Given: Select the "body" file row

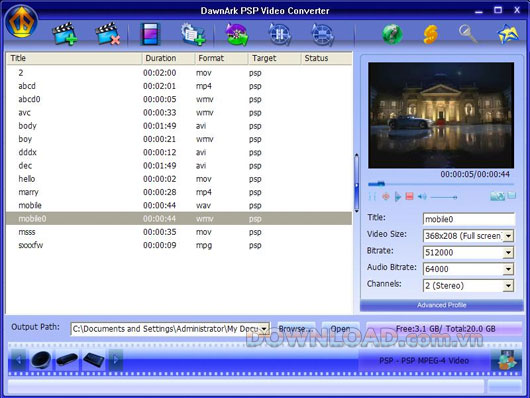Looking at the screenshot, I should [179, 126].
